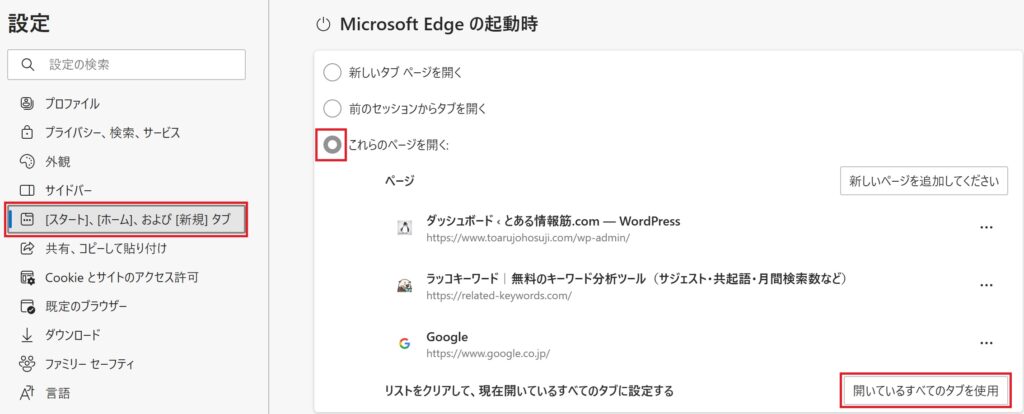Screen dimensions: 1024x414
Task: Open more options for ラッコキーワード entry
Action: pyautogui.click(x=987, y=285)
